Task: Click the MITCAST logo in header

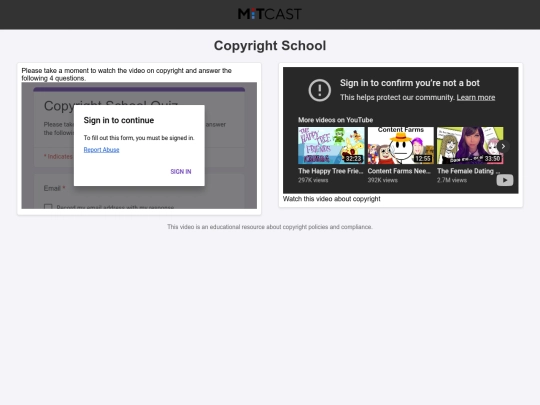Action: (270, 14)
